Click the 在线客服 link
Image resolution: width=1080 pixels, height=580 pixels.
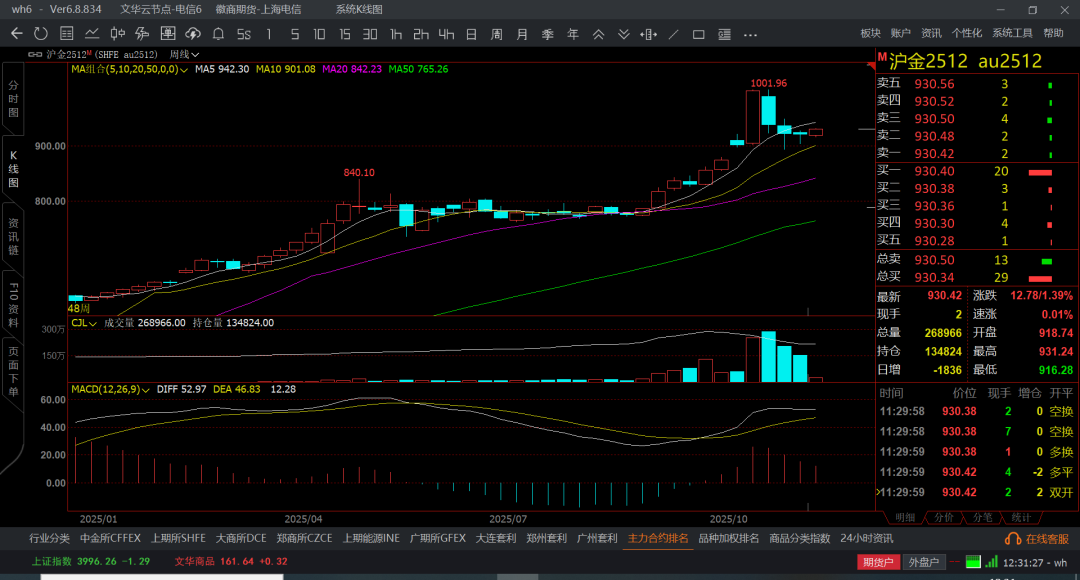[1047, 539]
